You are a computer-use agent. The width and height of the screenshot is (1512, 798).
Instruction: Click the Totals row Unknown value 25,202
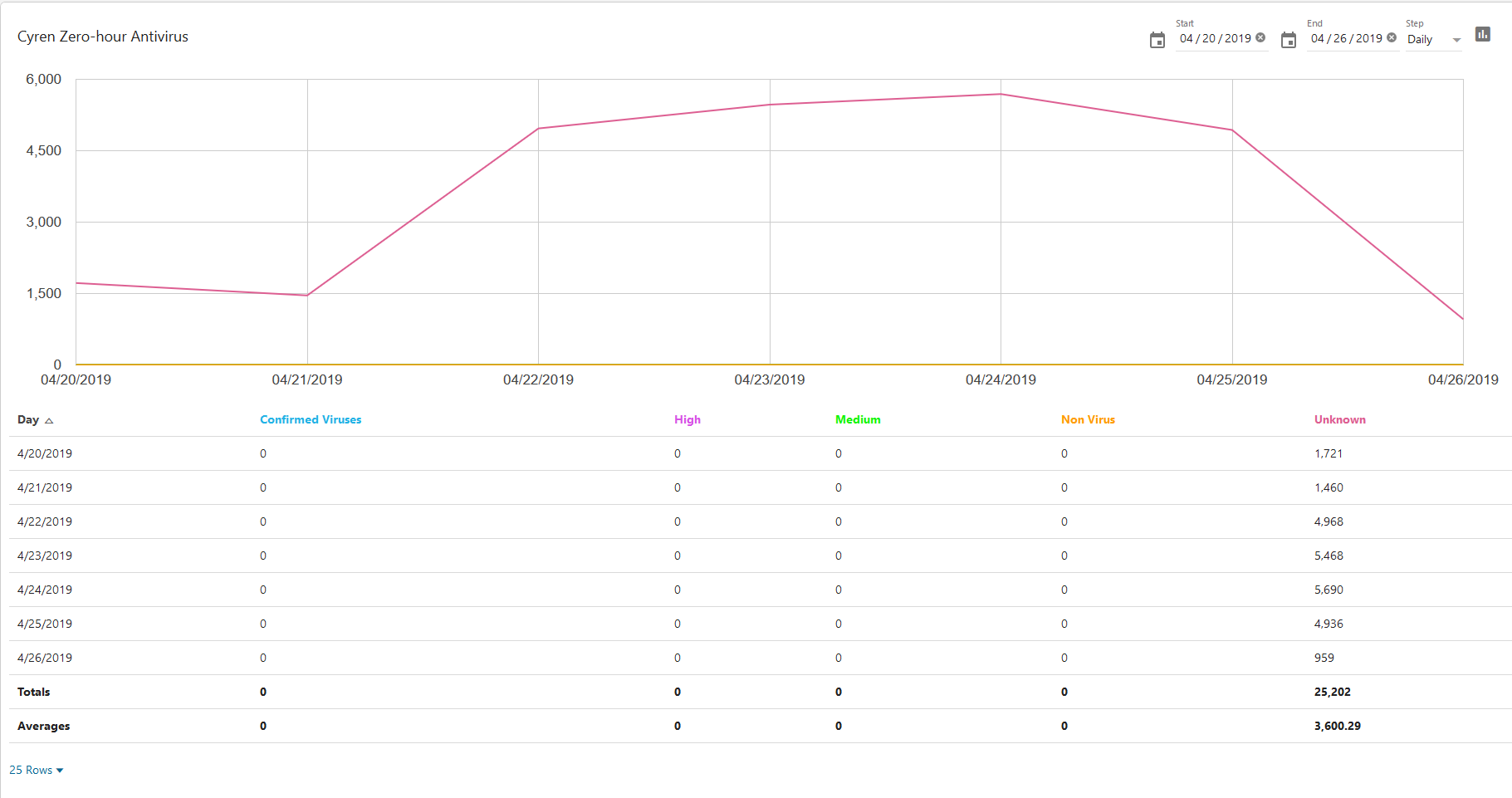tap(1332, 692)
